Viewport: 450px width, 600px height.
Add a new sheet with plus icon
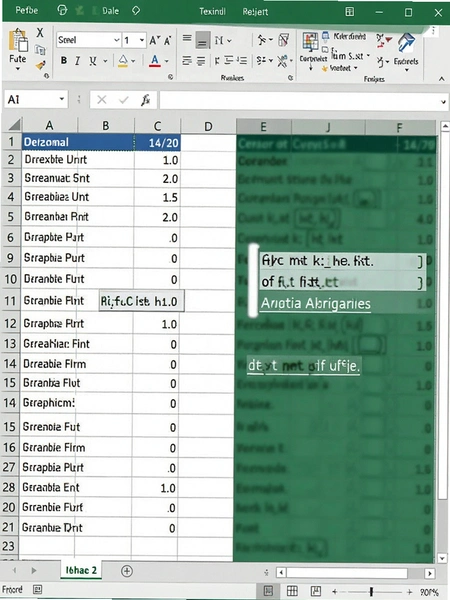(127, 571)
